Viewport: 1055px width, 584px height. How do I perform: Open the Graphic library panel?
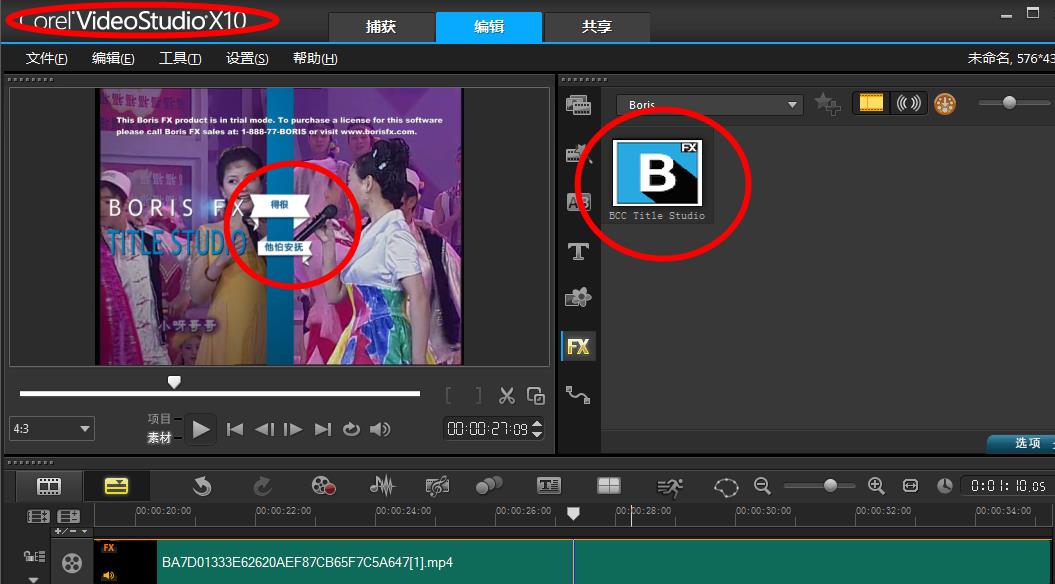(578, 297)
